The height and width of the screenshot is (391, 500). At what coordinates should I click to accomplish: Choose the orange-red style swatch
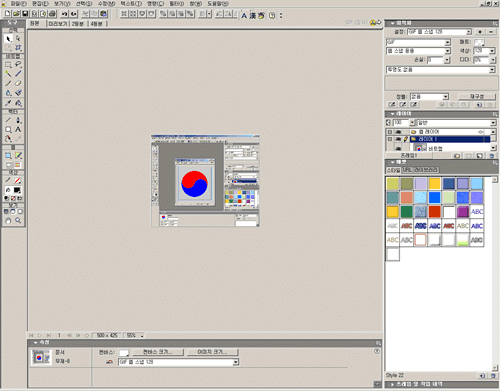(x=435, y=211)
